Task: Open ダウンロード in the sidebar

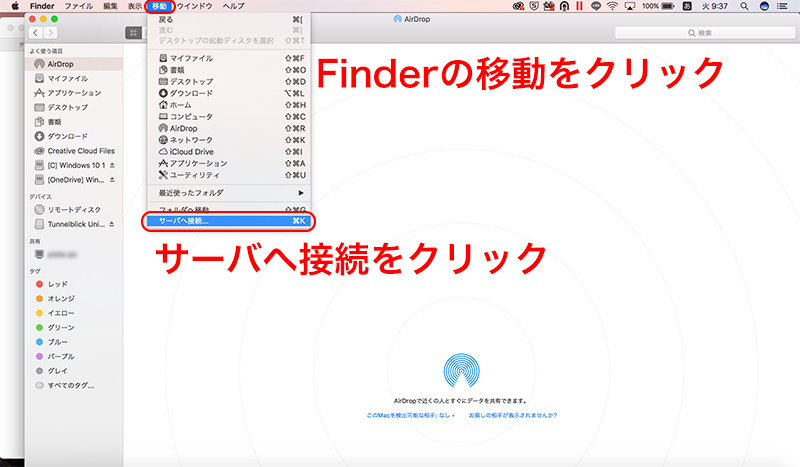Action: (74, 136)
